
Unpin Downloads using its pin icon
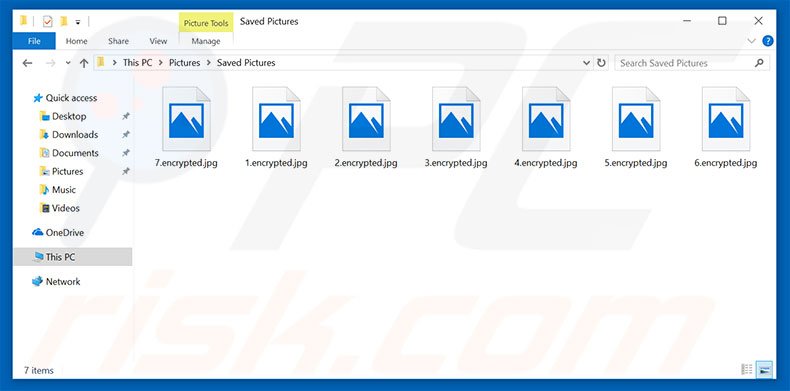(x=126, y=135)
